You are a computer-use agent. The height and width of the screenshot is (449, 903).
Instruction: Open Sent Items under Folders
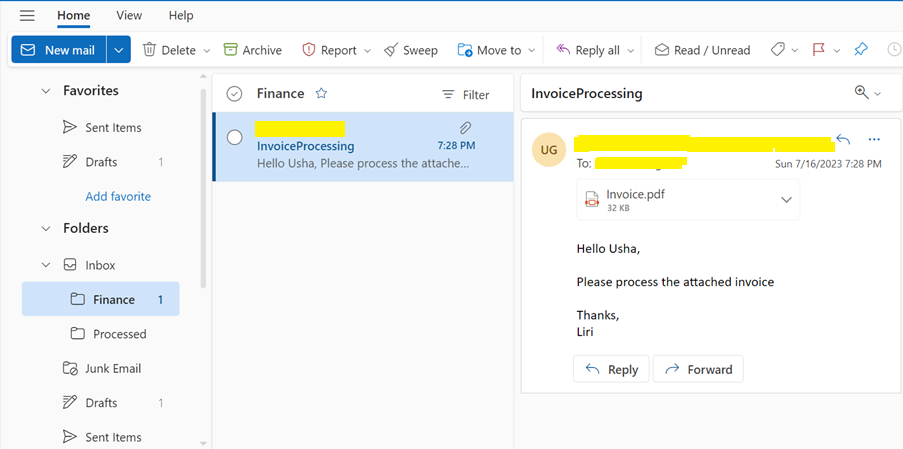tap(101, 437)
